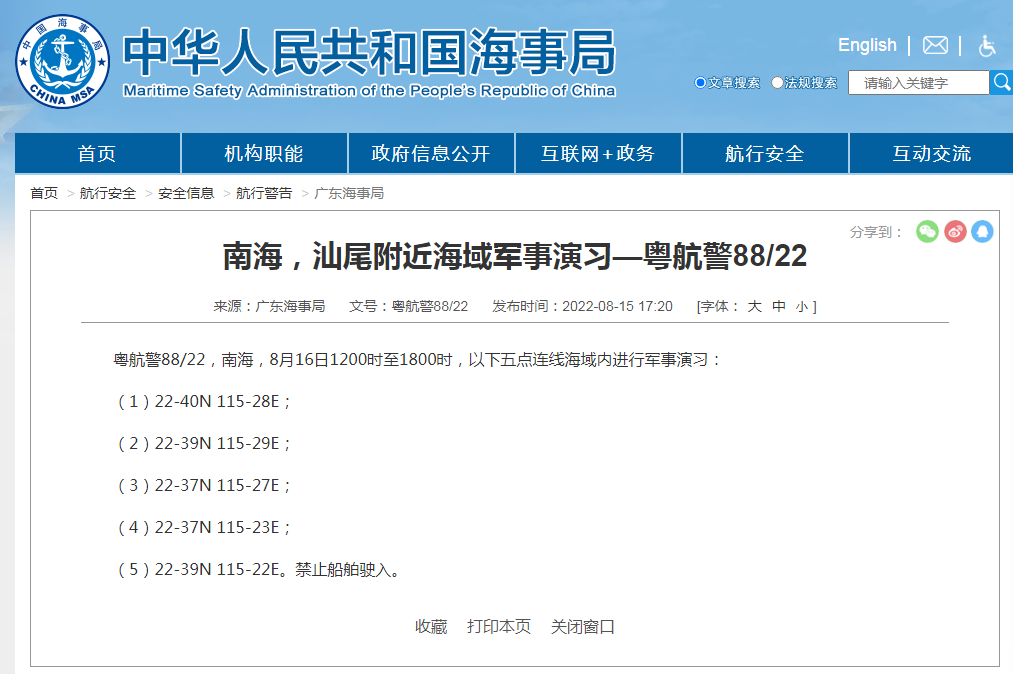The image size is (1013, 674).
Task: Select the 文章搜索 radio button
Action: pos(699,83)
